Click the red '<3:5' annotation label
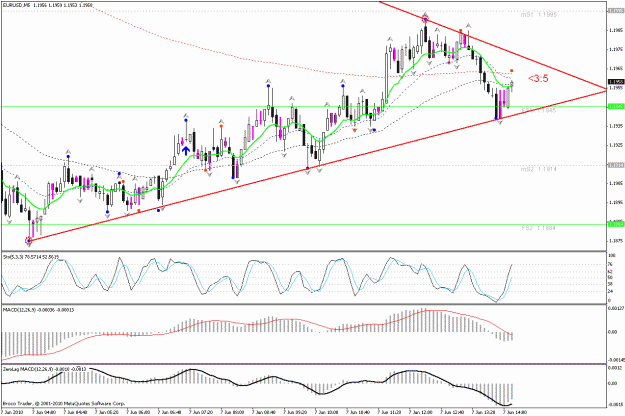This screenshot has height=416, width=625. click(x=539, y=78)
